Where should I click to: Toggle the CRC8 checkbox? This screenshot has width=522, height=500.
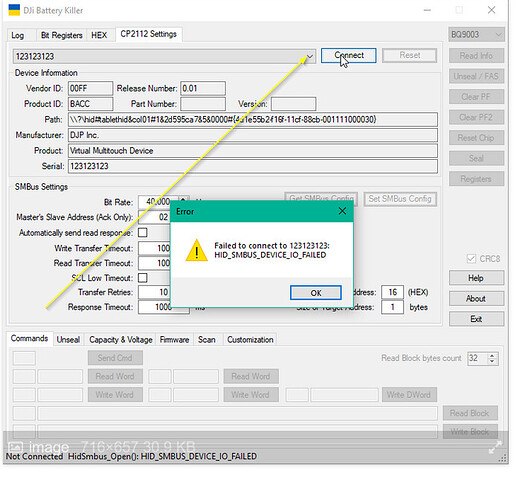(x=471, y=259)
